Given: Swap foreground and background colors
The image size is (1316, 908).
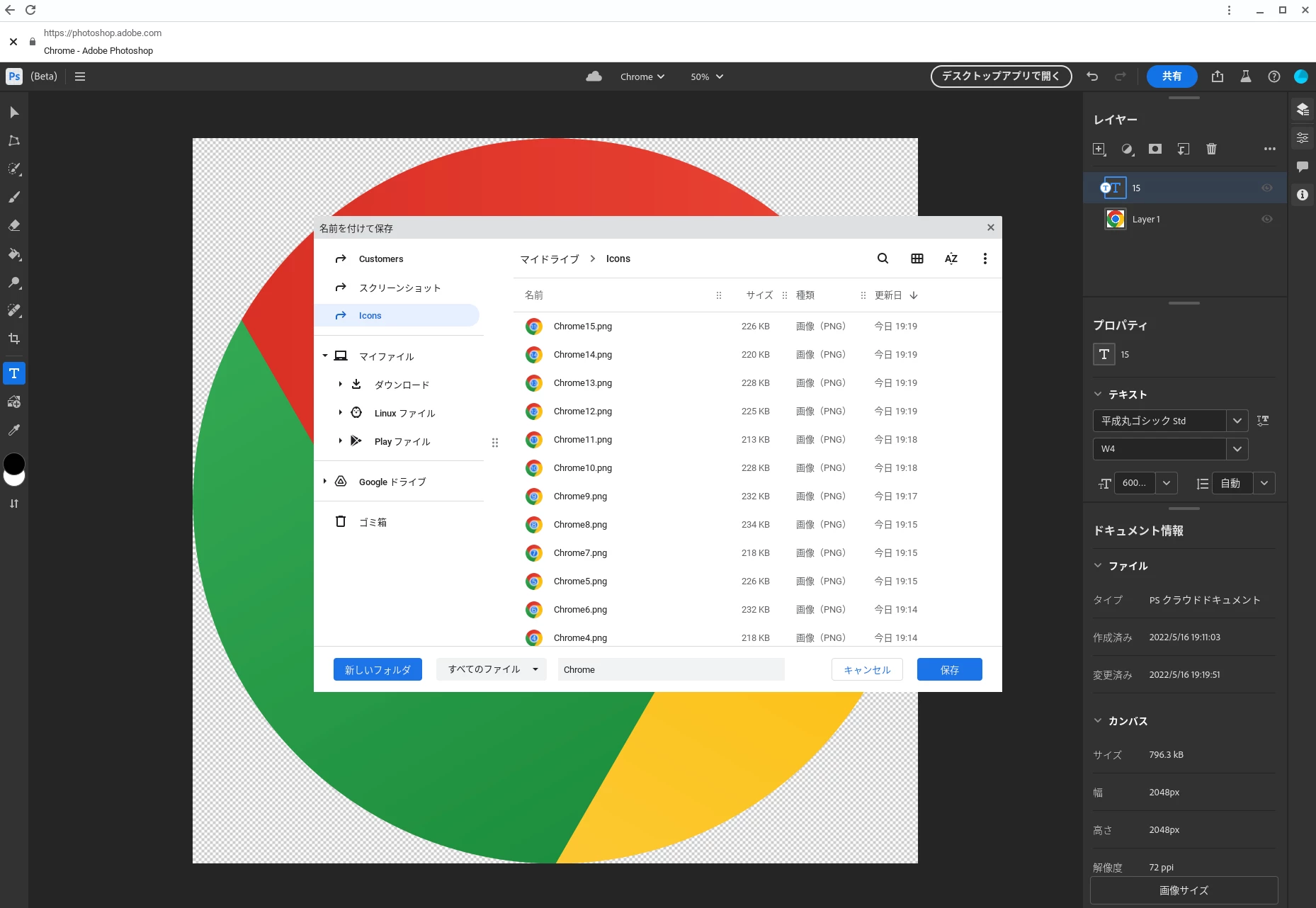Looking at the screenshot, I should click(14, 504).
